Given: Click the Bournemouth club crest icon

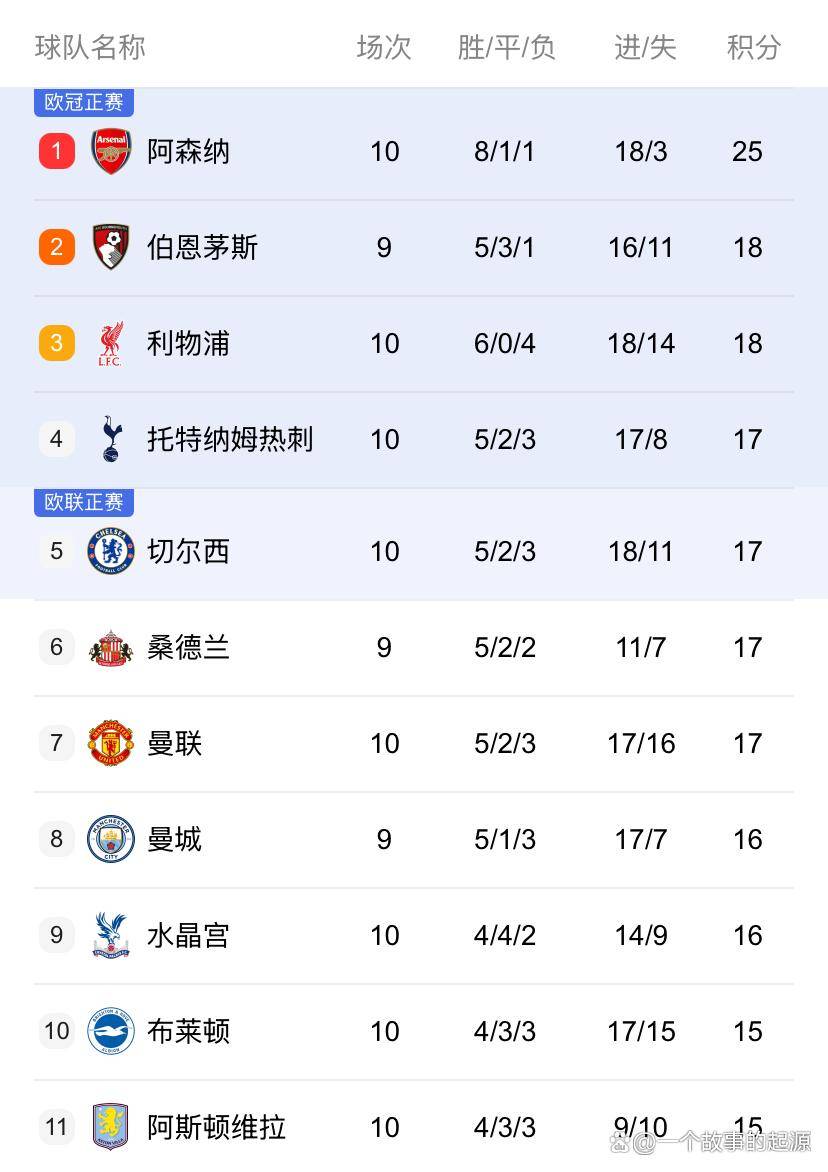Looking at the screenshot, I should tap(111, 247).
